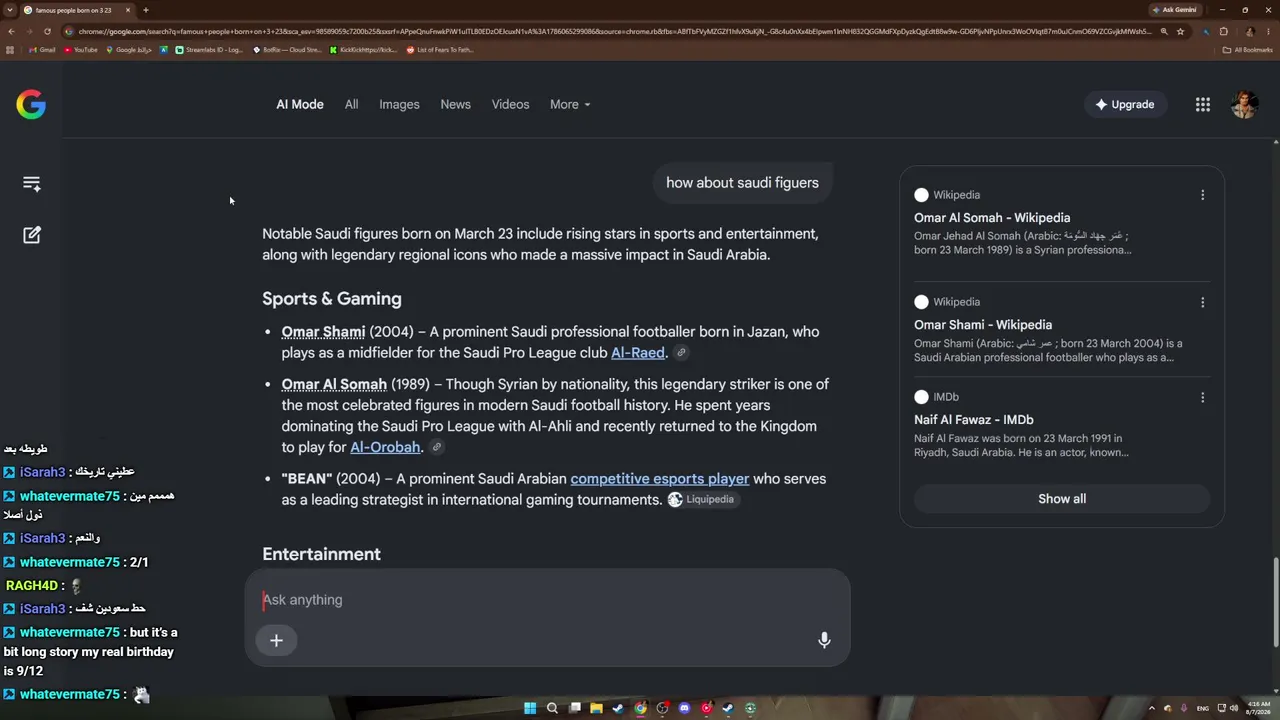Click the Ask anything input field
The width and height of the screenshot is (1280, 720).
pos(547,600)
